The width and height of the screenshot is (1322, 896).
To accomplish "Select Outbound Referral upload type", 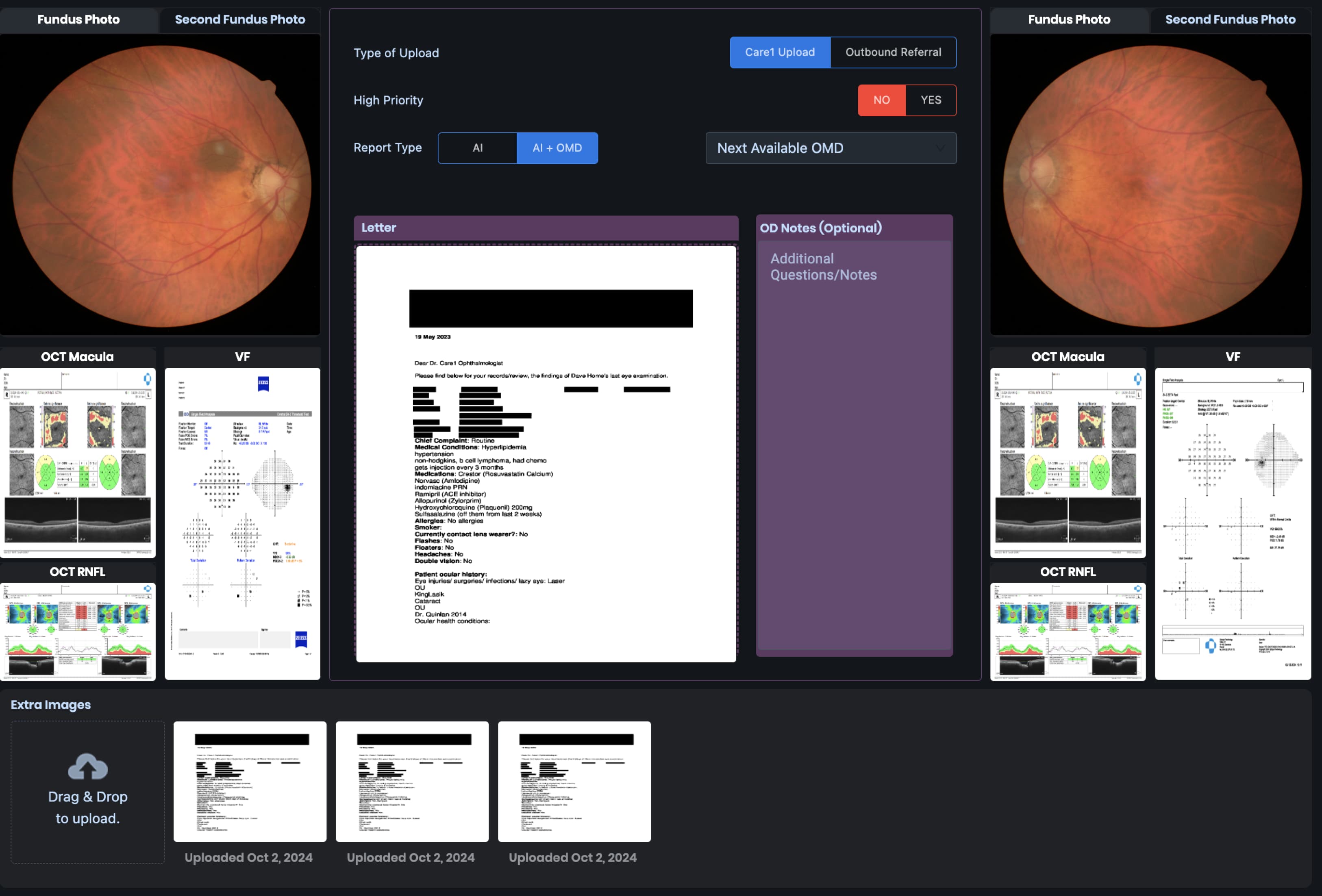I will (893, 52).
